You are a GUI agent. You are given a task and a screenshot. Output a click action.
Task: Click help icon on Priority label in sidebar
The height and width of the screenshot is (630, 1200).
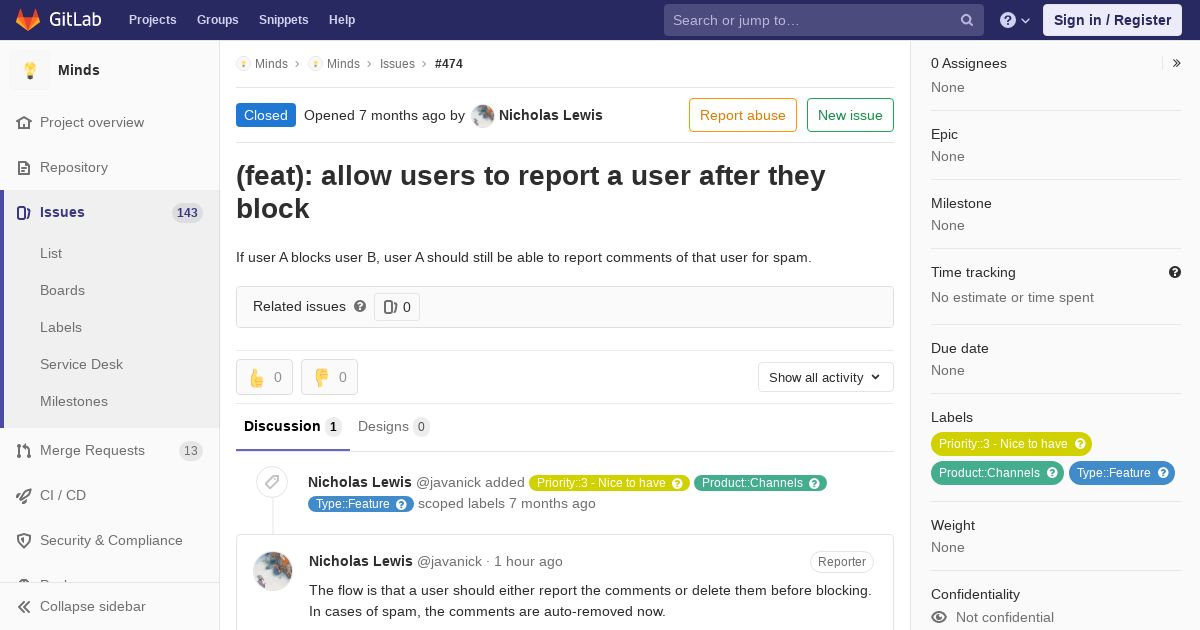tap(1080, 444)
